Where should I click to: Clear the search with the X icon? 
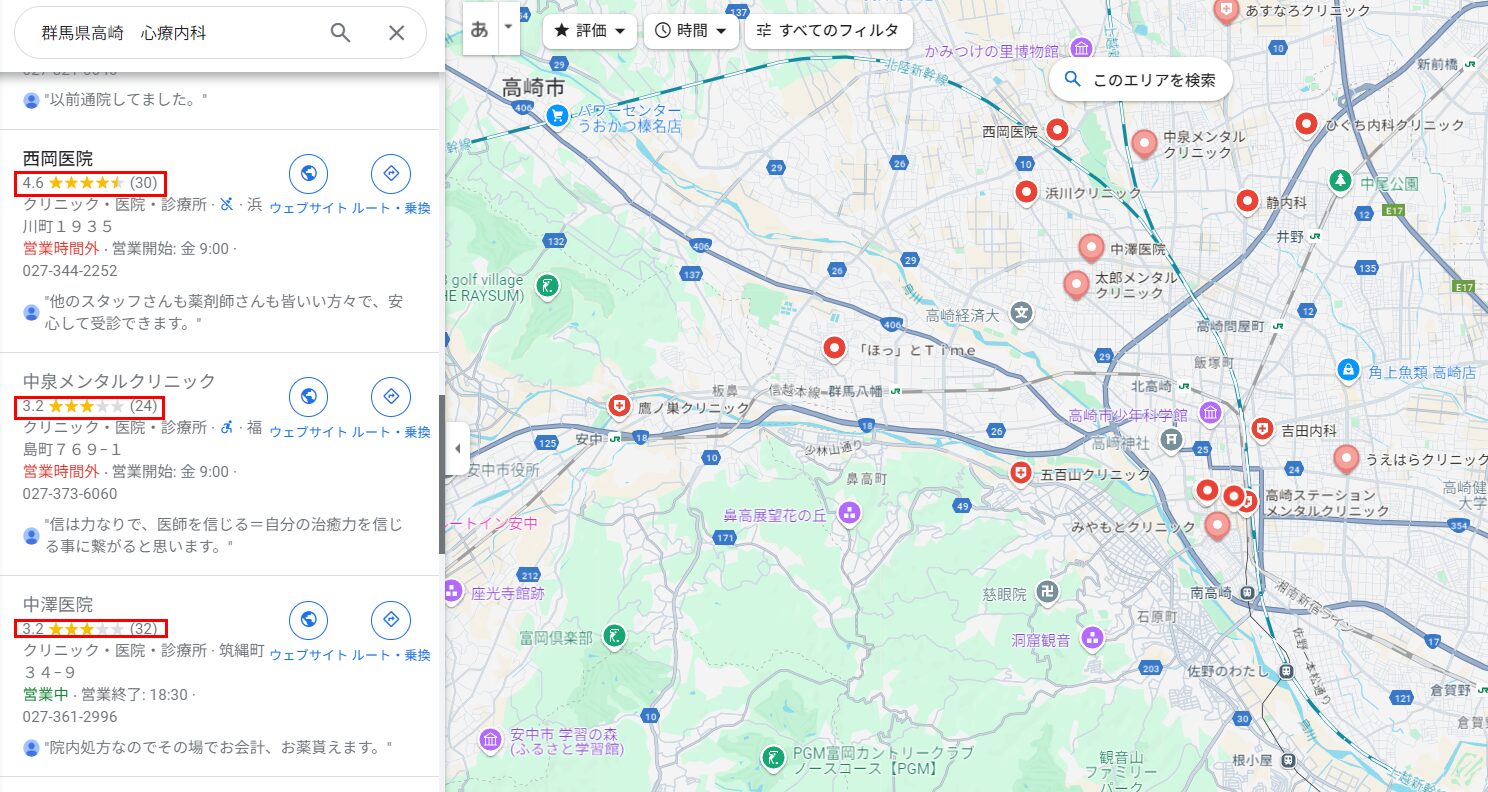coord(397,33)
